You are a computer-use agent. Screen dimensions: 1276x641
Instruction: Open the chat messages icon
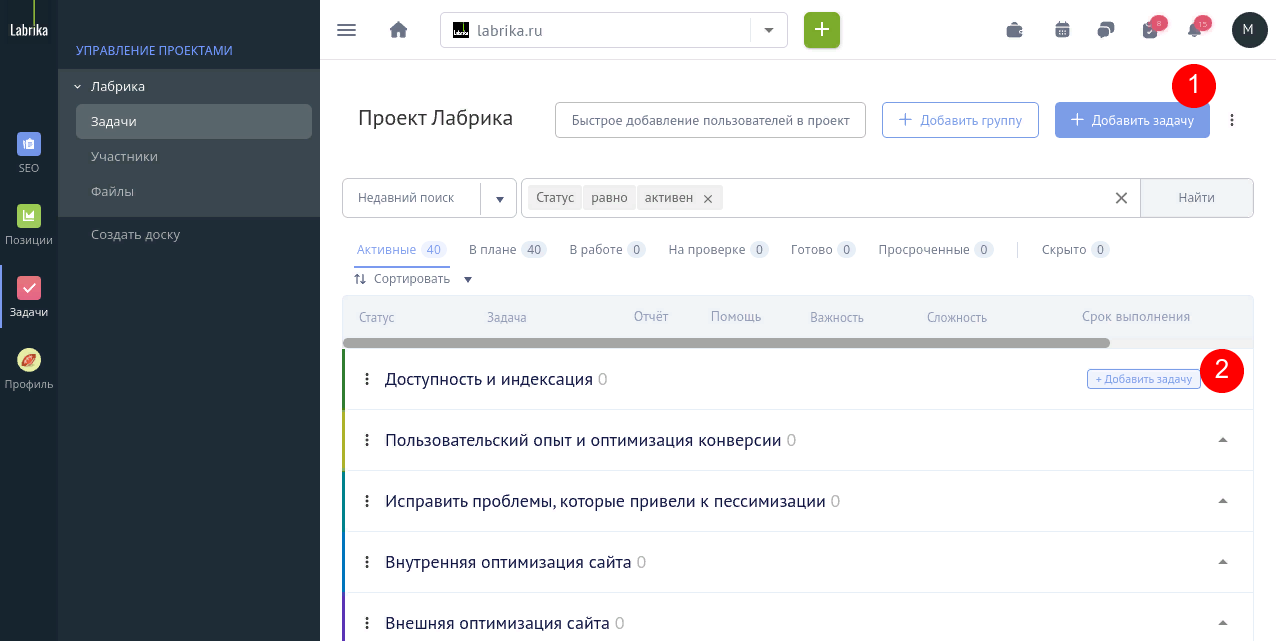[1106, 30]
